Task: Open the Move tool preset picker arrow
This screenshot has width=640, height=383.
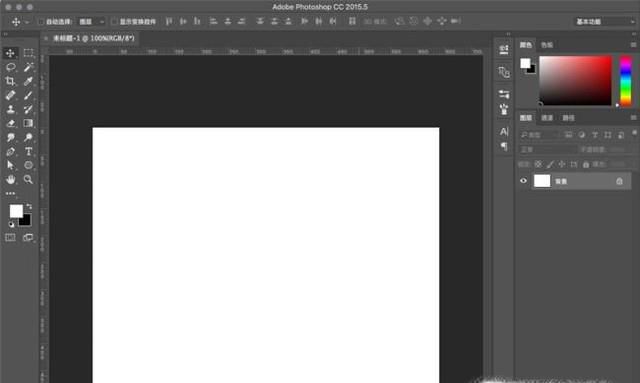Action: [x=27, y=22]
